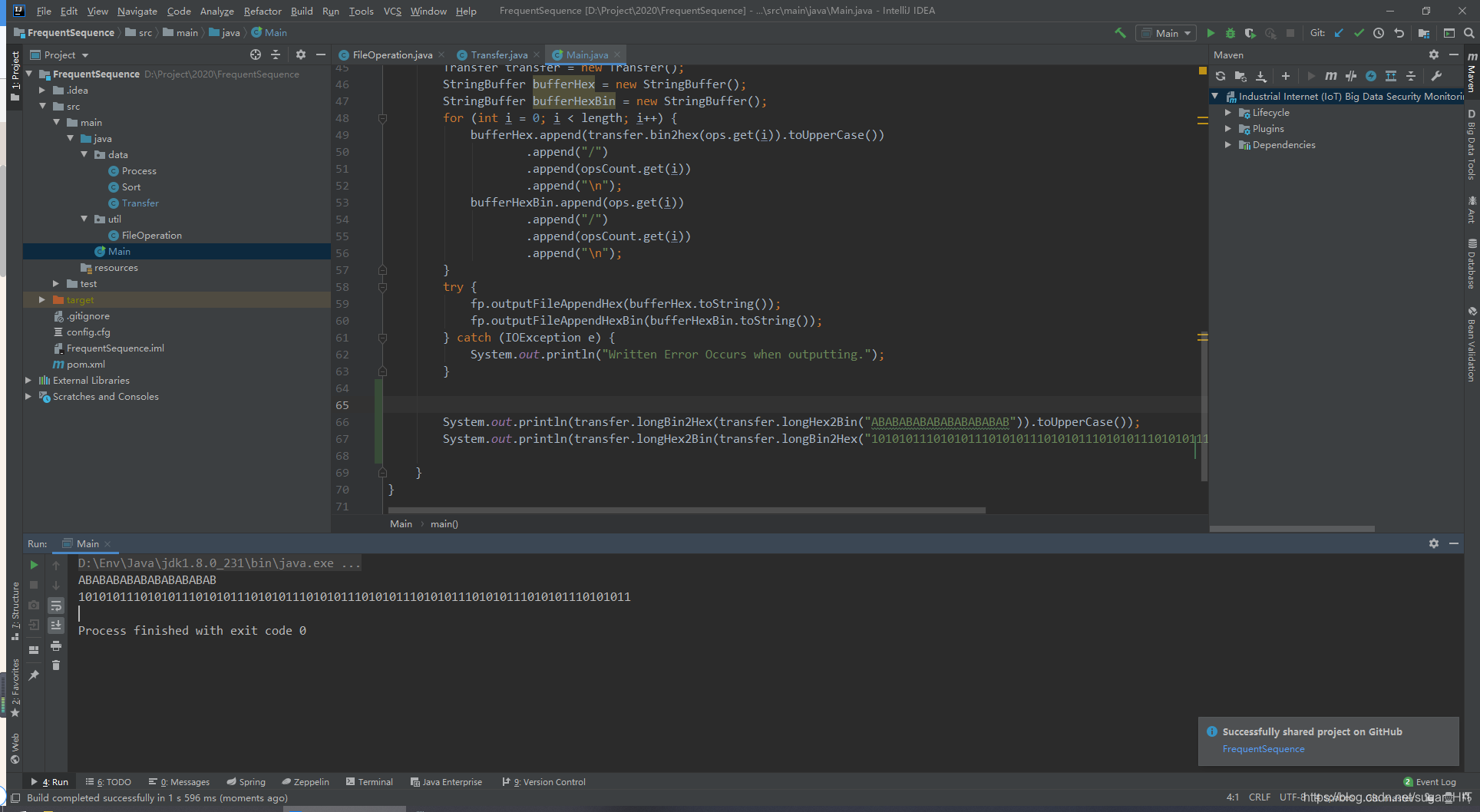Image resolution: width=1480 pixels, height=812 pixels.
Task: Toggle soft-wrap in the Run console
Action: 56,606
